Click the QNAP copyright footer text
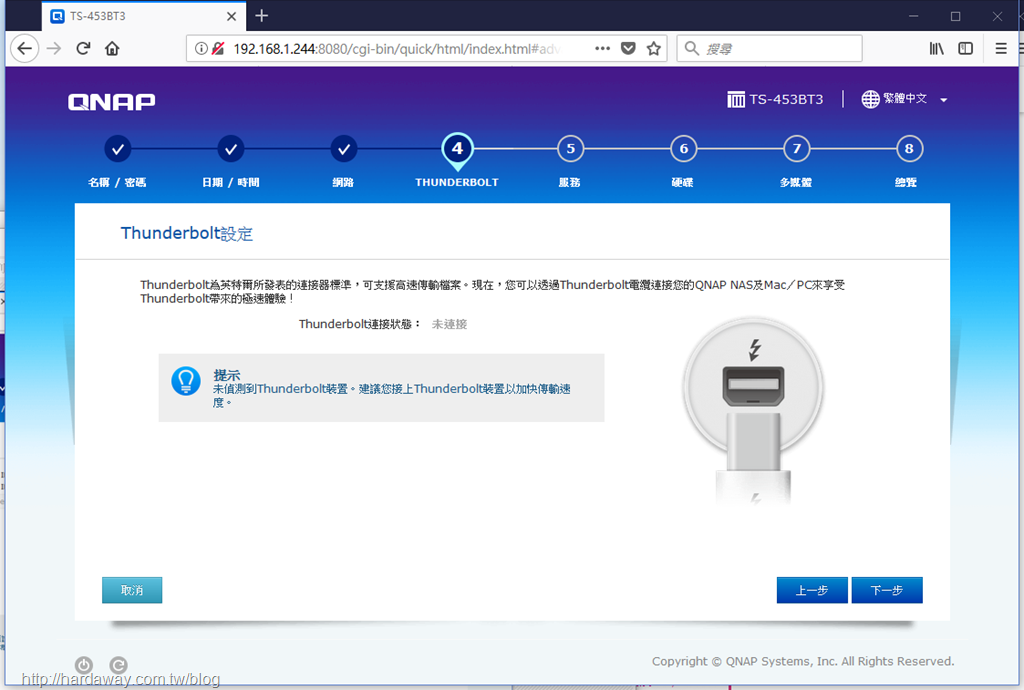The image size is (1024, 690). pyautogui.click(x=803, y=661)
